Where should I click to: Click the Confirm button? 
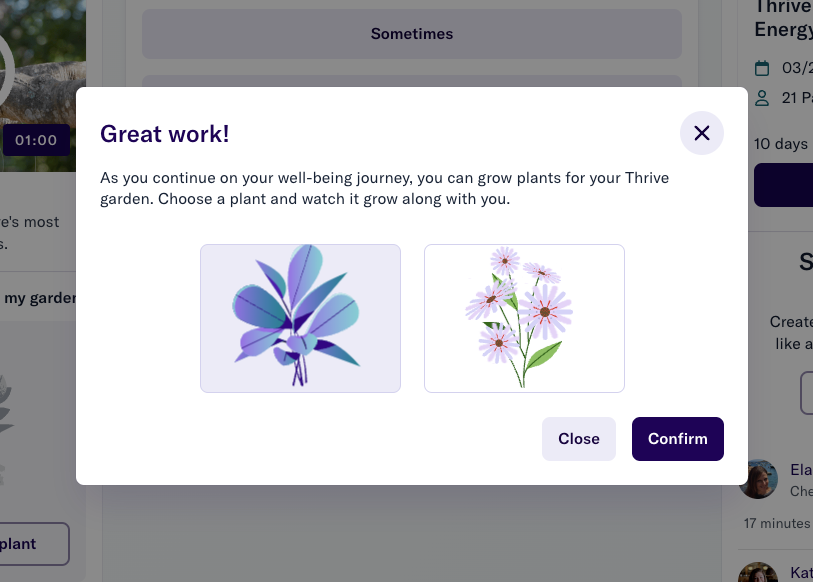(678, 439)
